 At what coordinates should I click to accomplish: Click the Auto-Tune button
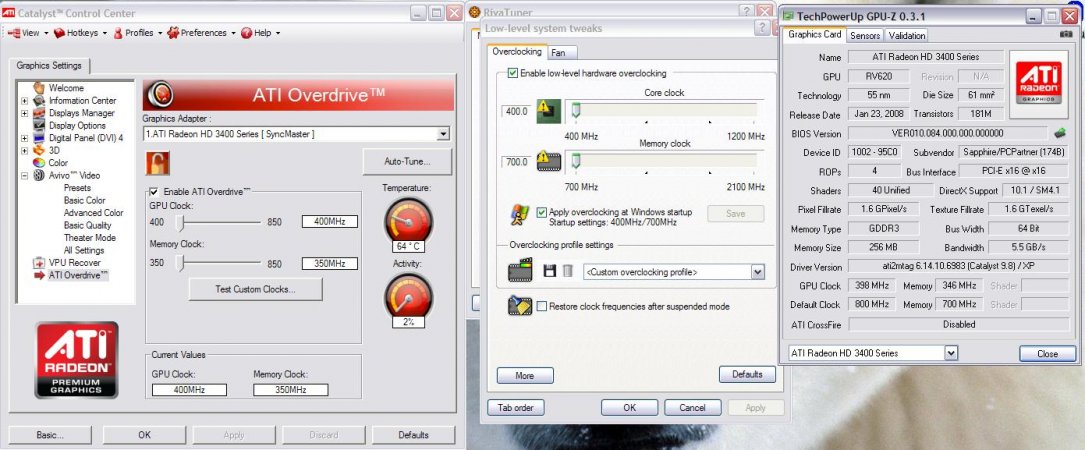407,161
